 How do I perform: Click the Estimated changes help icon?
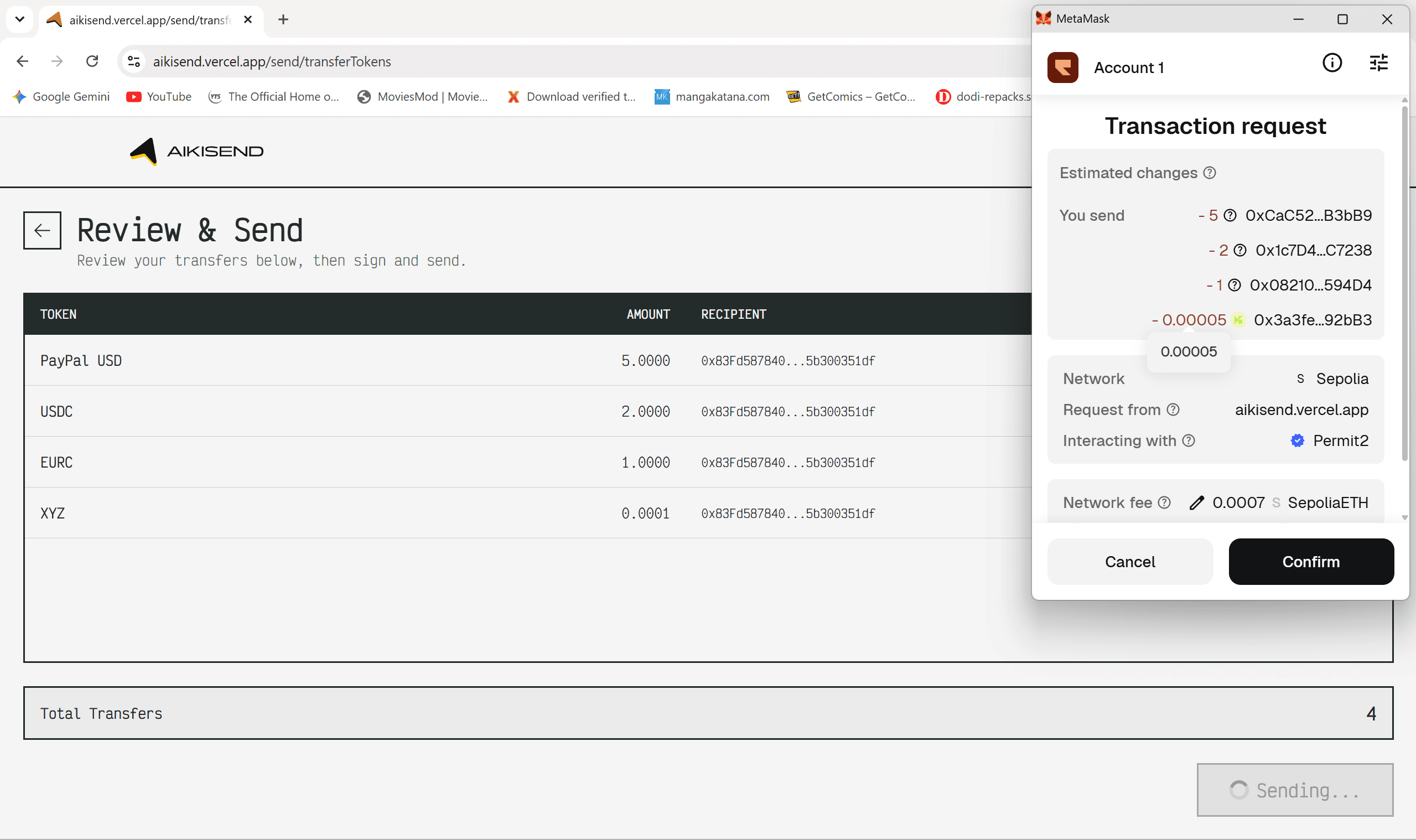tap(1210, 173)
